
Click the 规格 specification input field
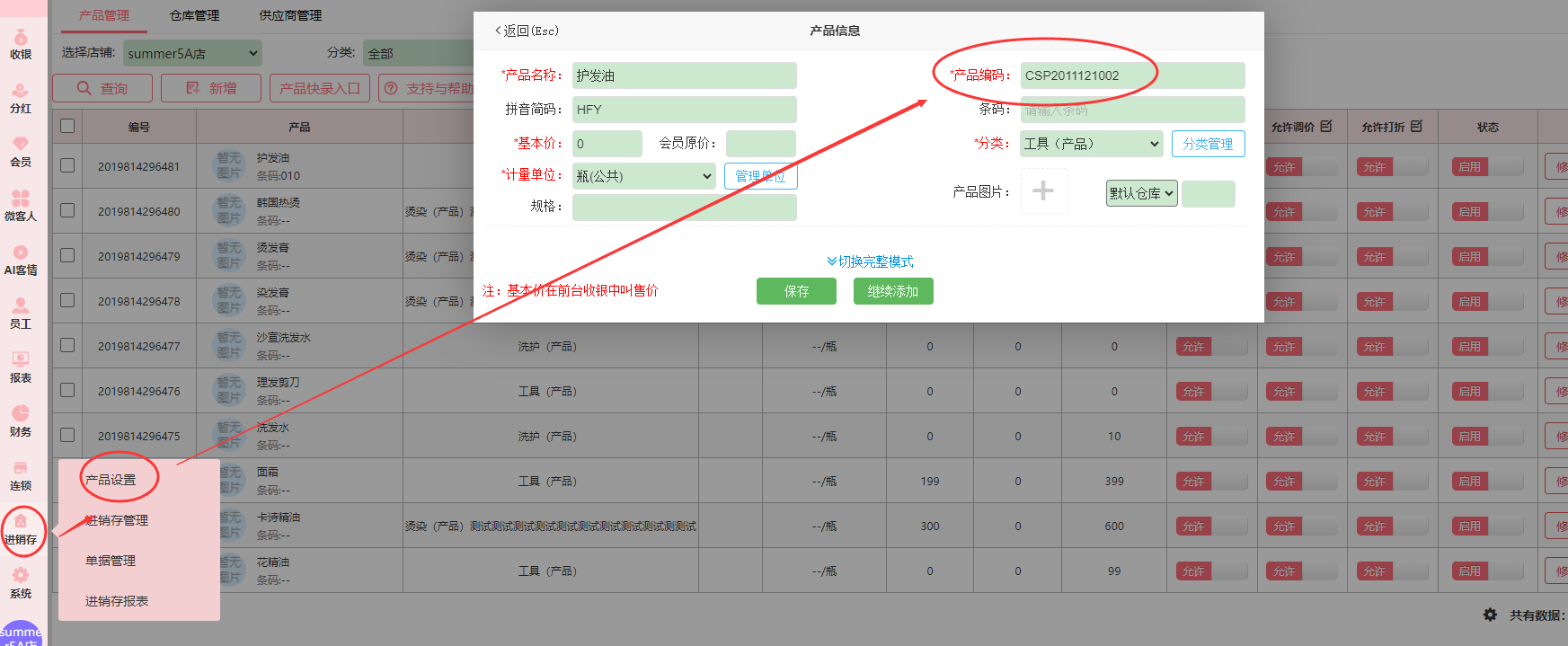coord(685,207)
